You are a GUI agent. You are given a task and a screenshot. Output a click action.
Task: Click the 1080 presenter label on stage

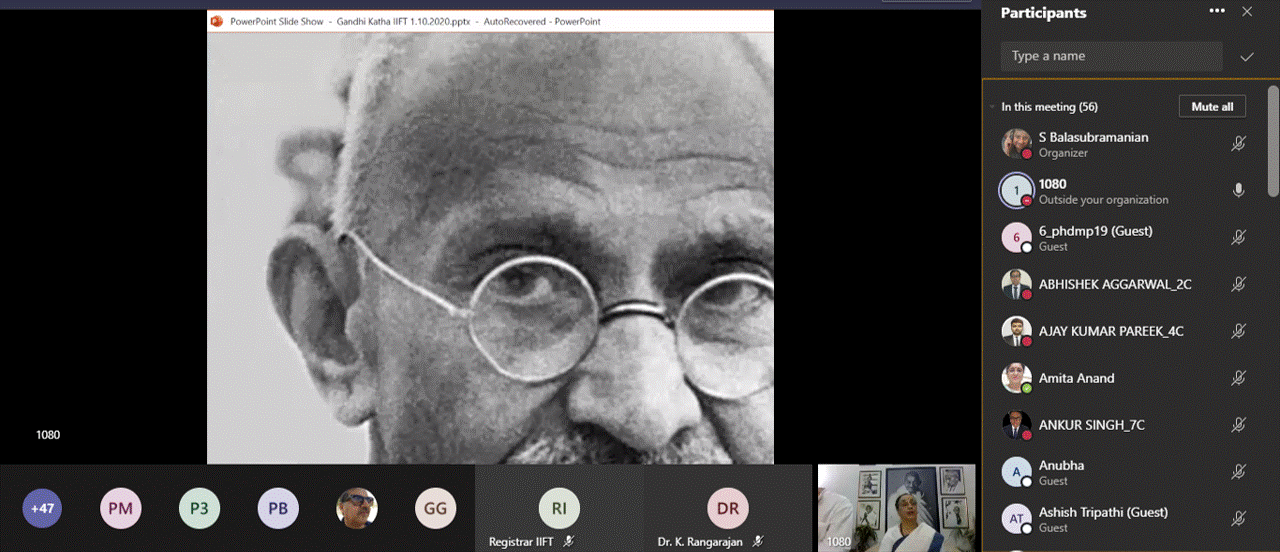click(x=48, y=435)
